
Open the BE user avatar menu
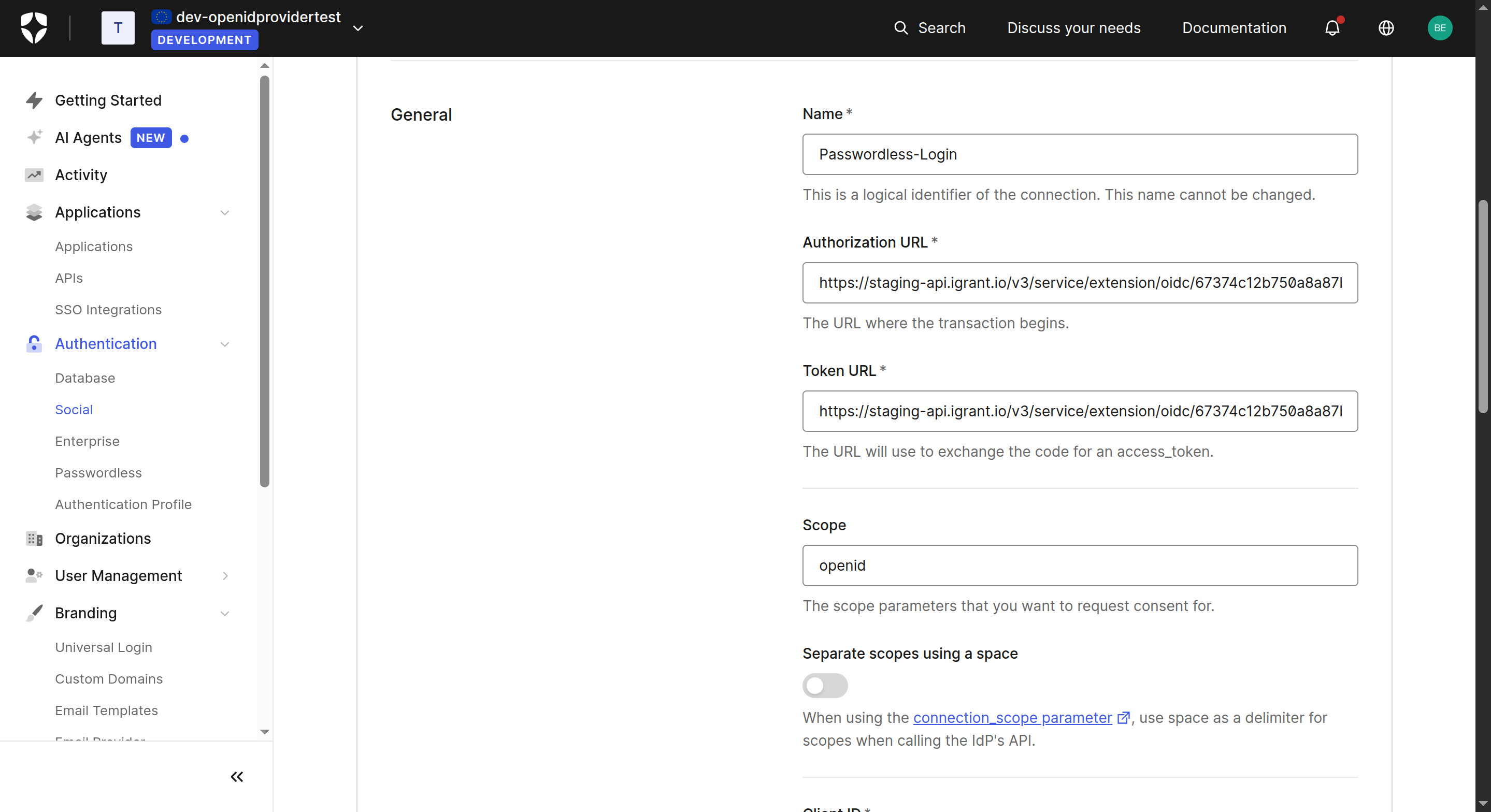[1439, 28]
